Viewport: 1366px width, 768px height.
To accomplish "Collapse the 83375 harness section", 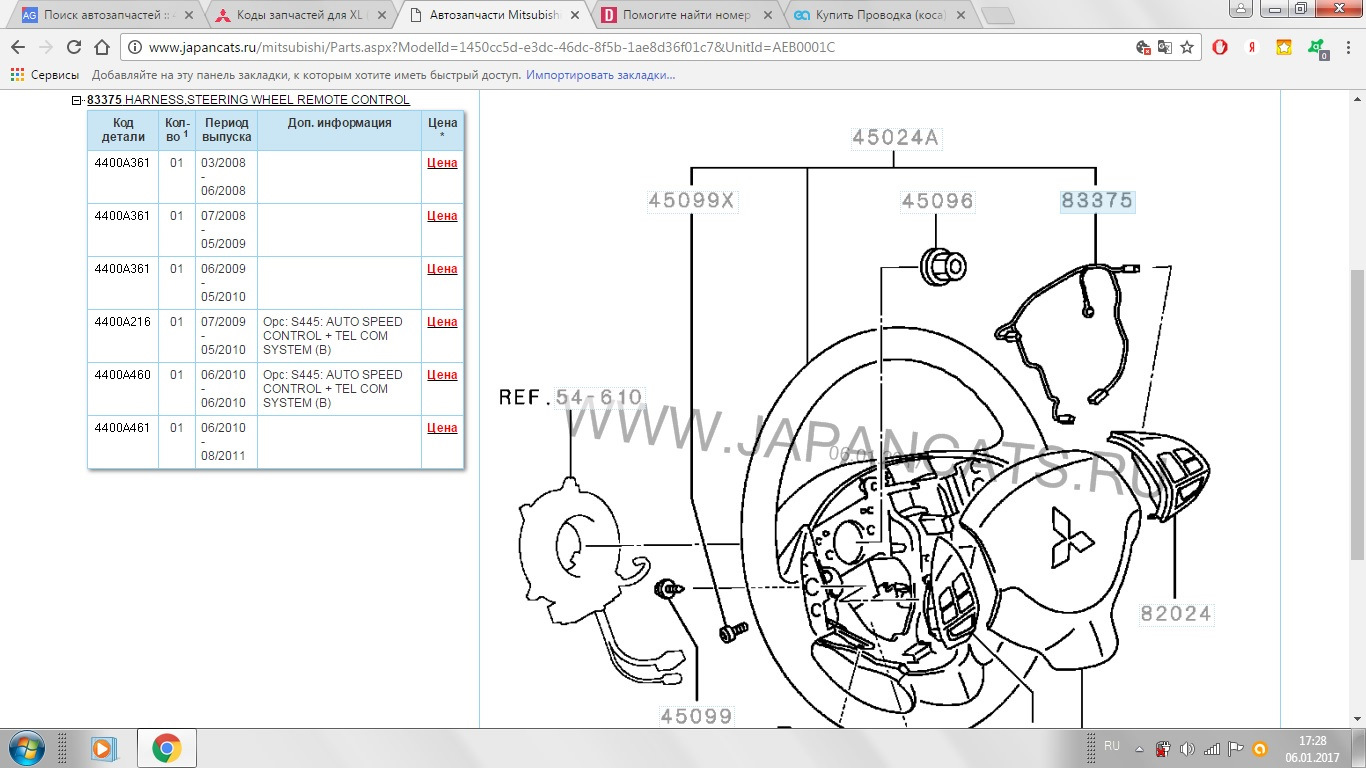I will click(x=76, y=100).
